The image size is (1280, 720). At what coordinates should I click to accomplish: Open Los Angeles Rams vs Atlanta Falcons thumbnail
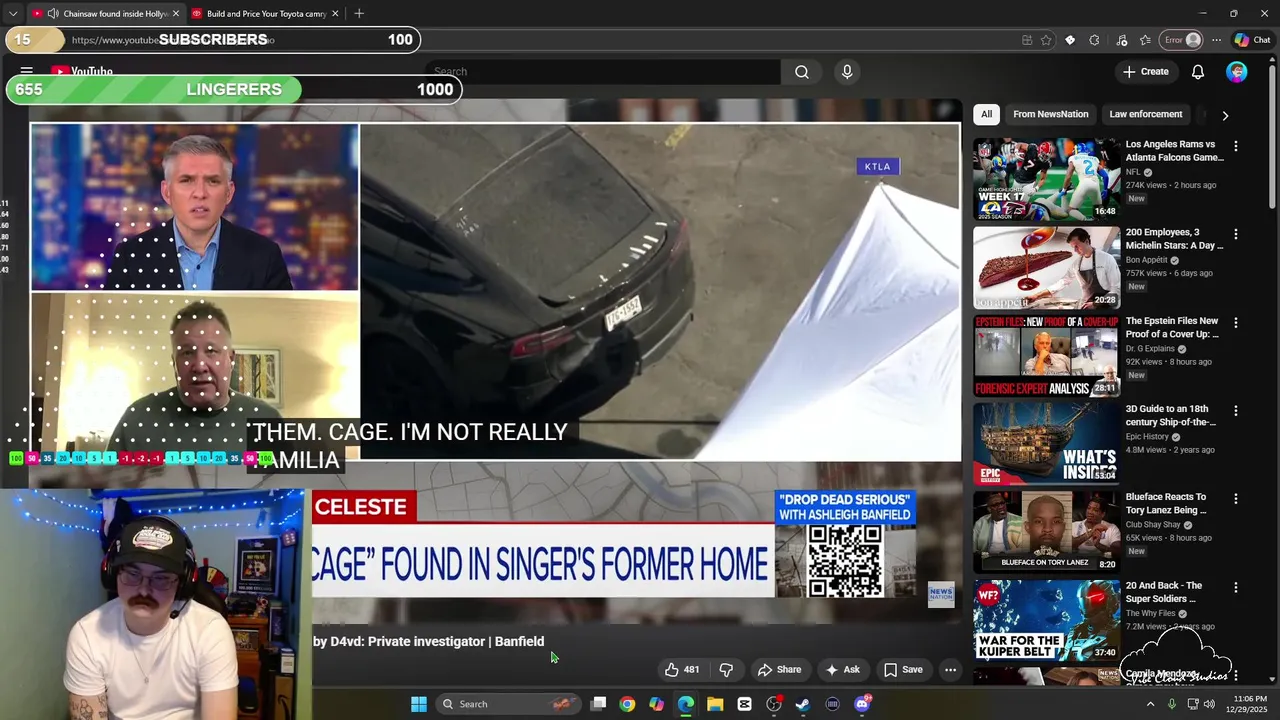point(1047,179)
